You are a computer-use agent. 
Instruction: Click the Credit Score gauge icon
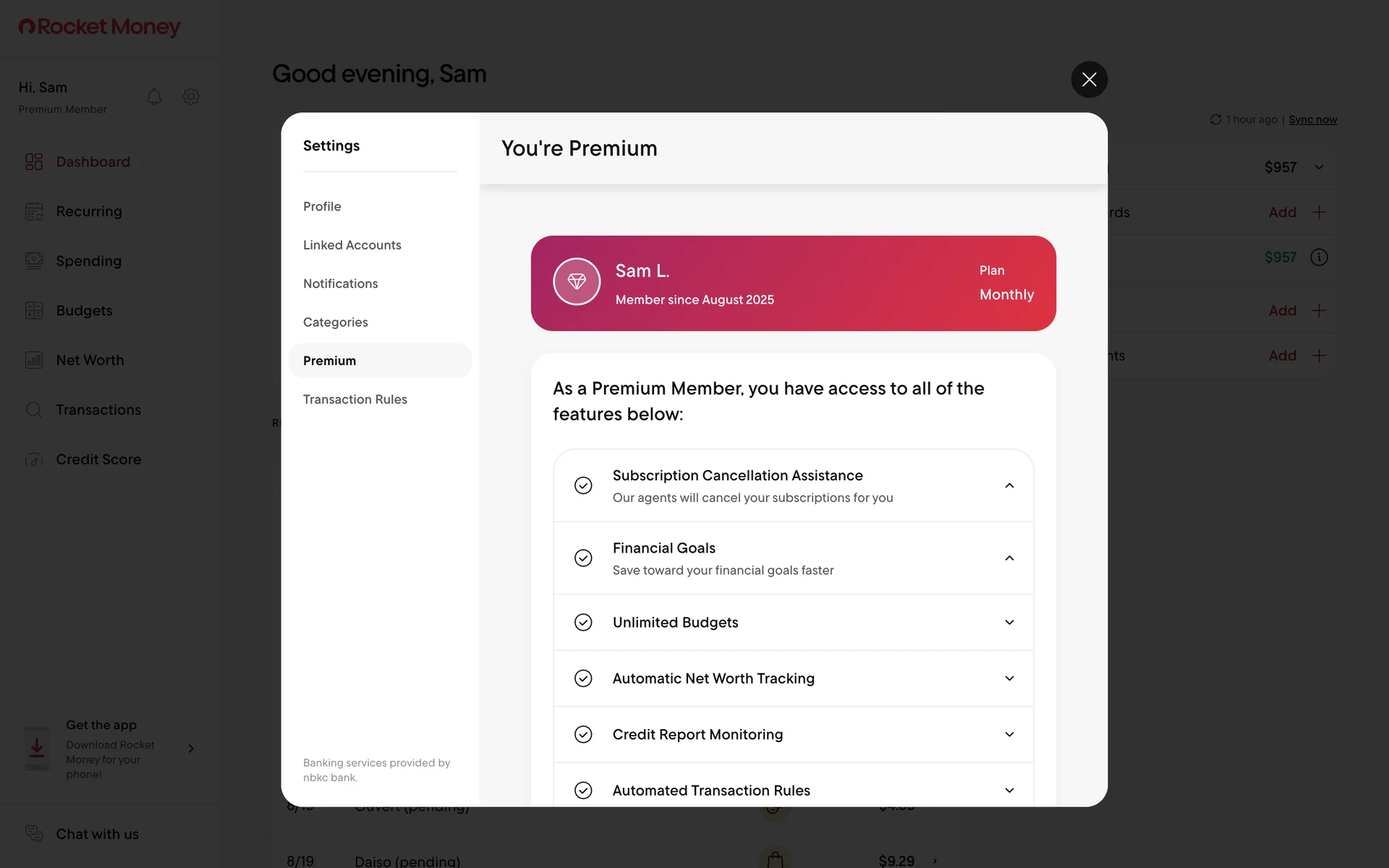coord(34,459)
